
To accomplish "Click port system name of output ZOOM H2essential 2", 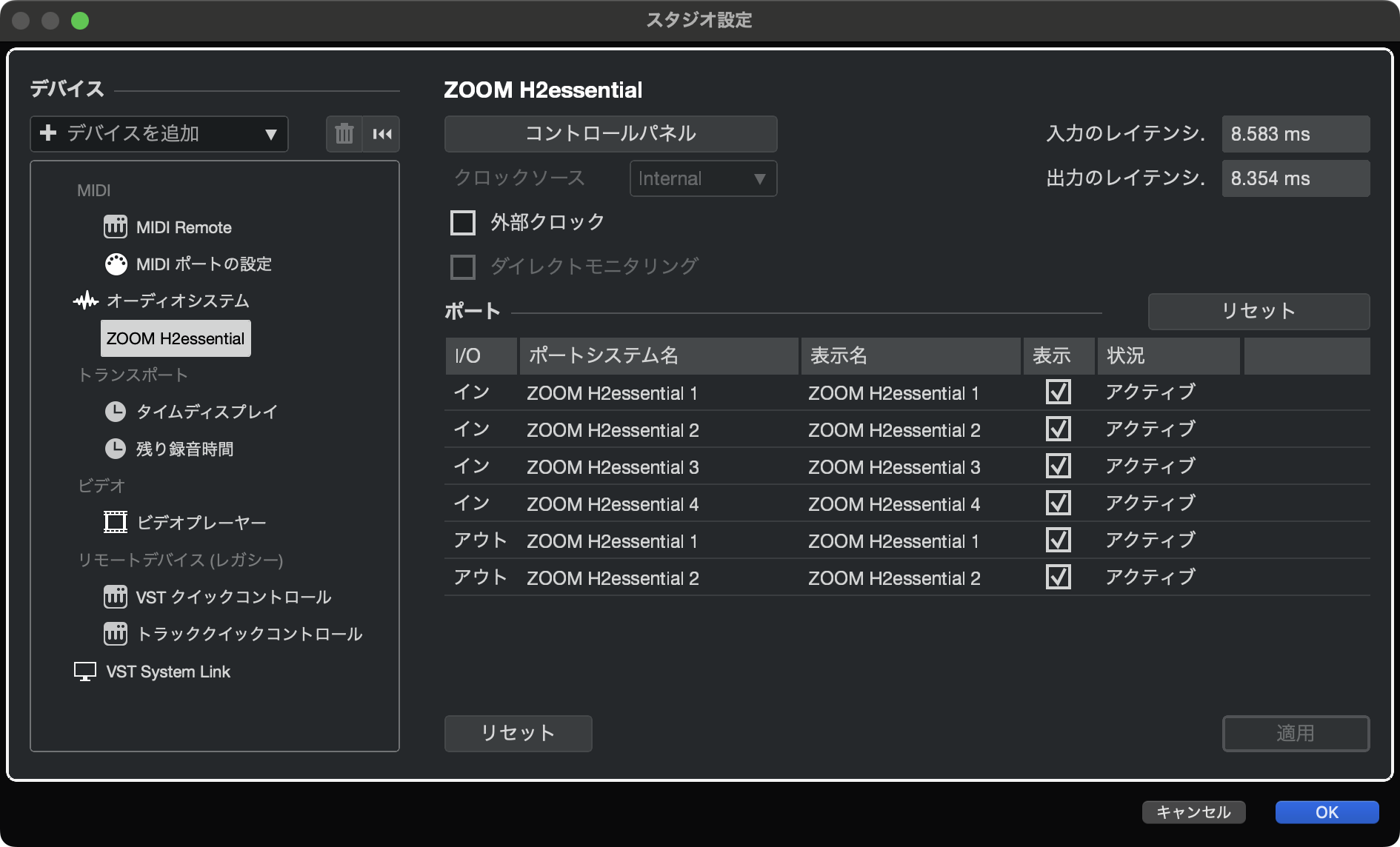I will pos(613,578).
